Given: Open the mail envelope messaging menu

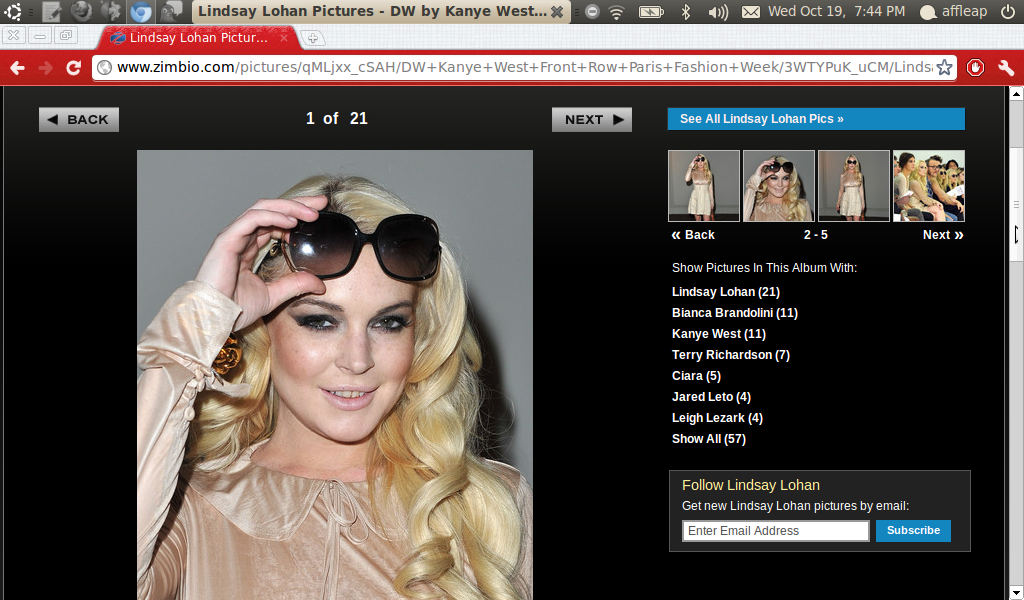Looking at the screenshot, I should pyautogui.click(x=751, y=11).
